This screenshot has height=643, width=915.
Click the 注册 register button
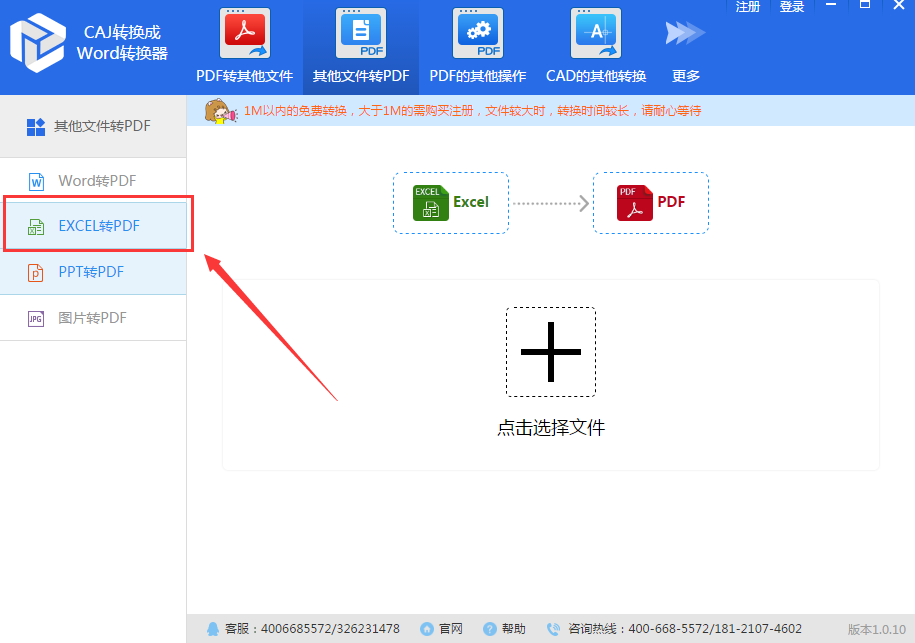click(x=748, y=7)
